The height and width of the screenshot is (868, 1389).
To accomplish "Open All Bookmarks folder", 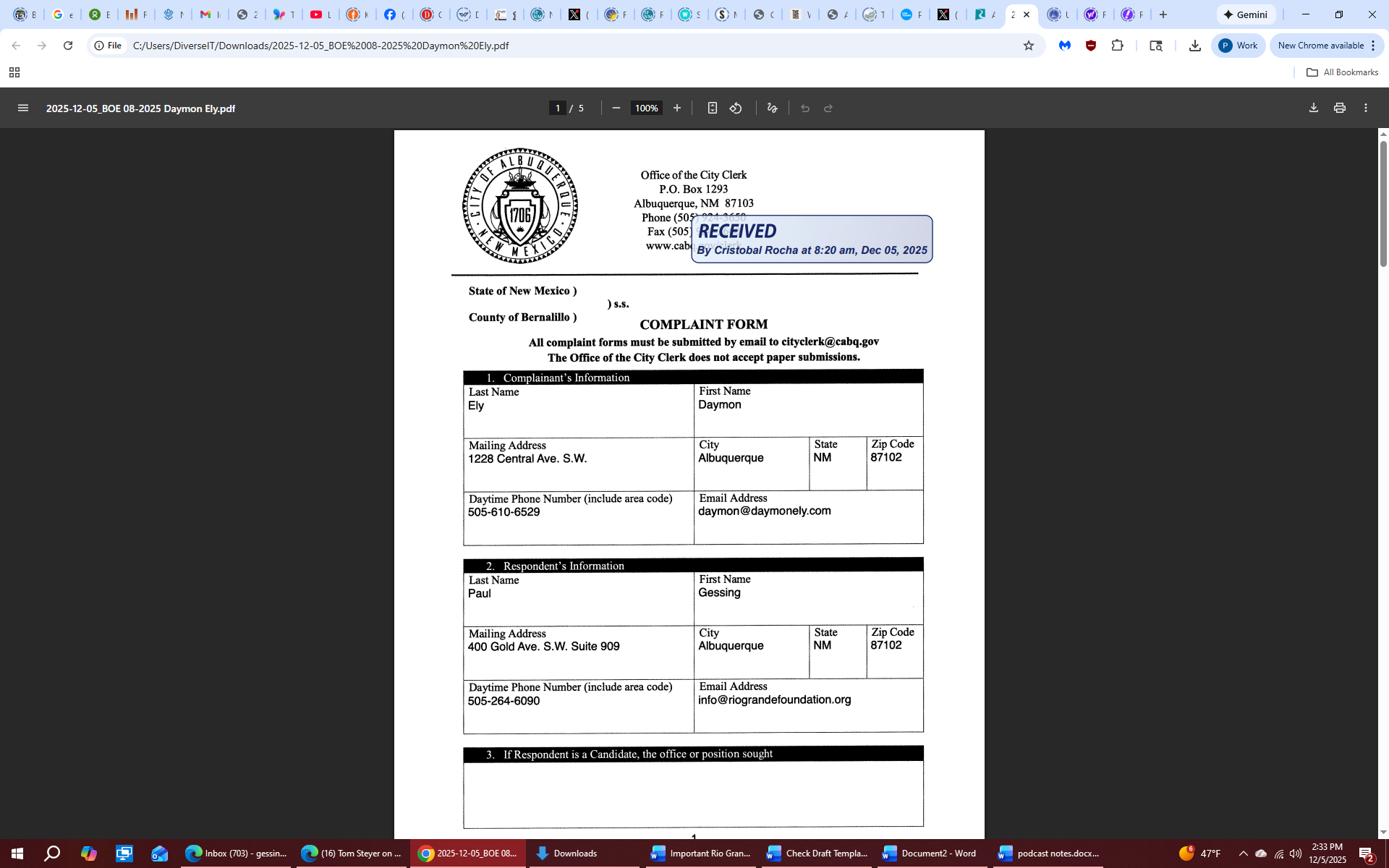I will click(1343, 72).
